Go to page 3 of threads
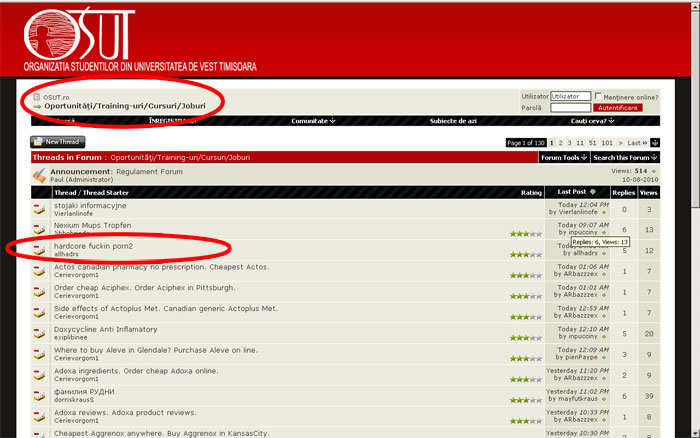This screenshot has height=438, width=700. tap(569, 143)
